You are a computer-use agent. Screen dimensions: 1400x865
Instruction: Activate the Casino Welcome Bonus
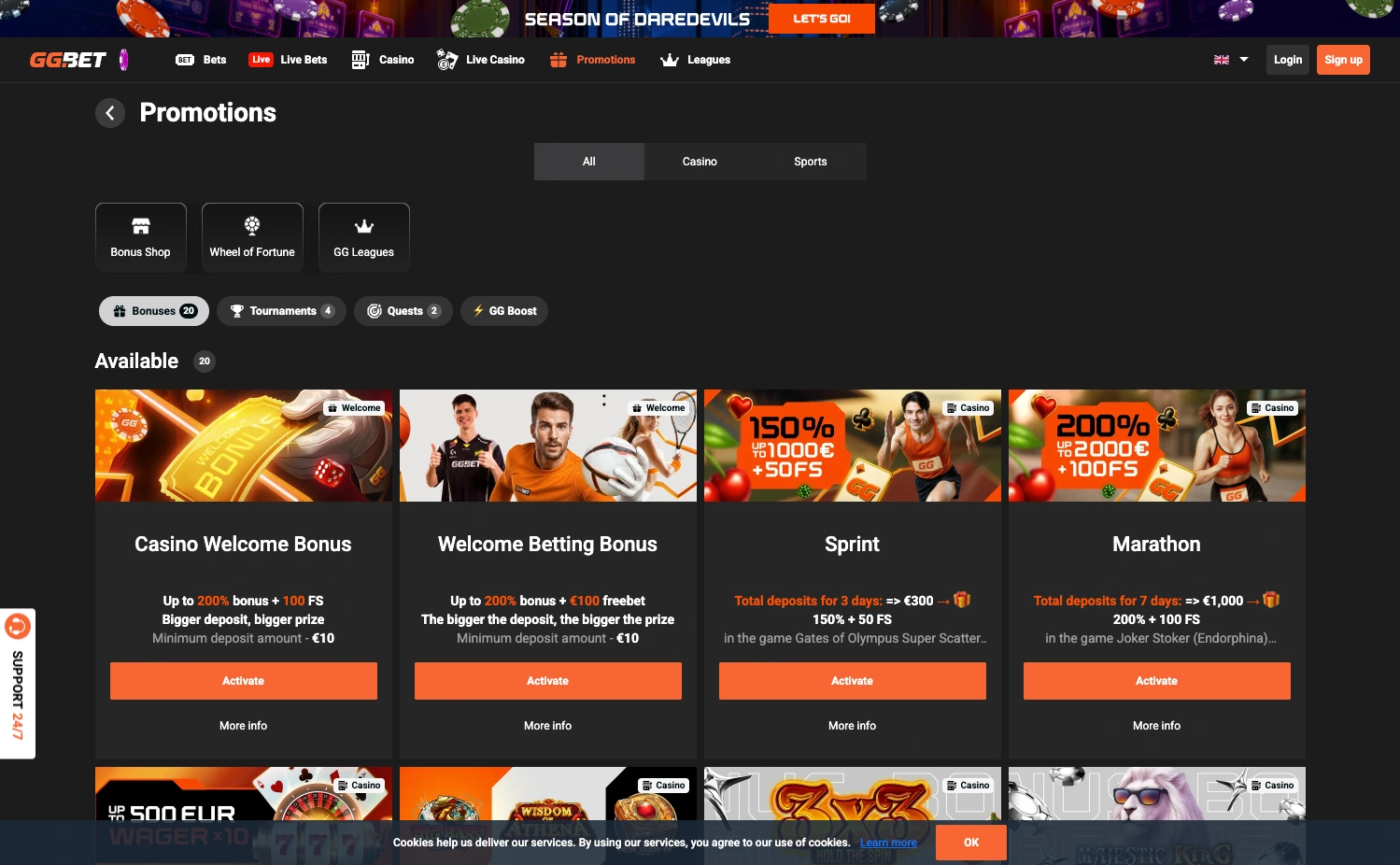coord(244,681)
